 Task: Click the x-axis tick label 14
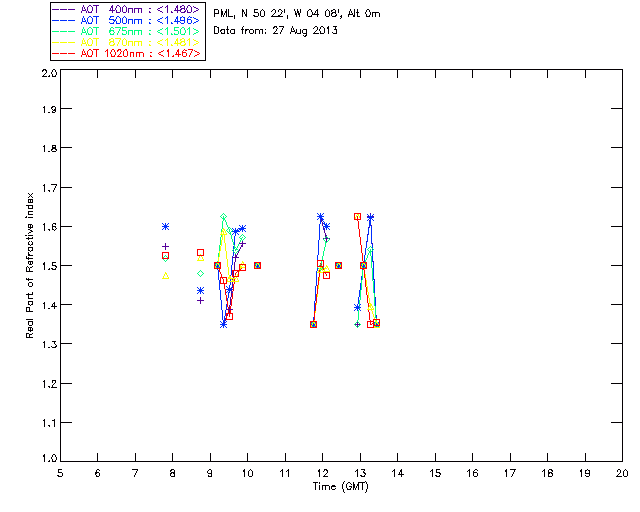coord(398,473)
